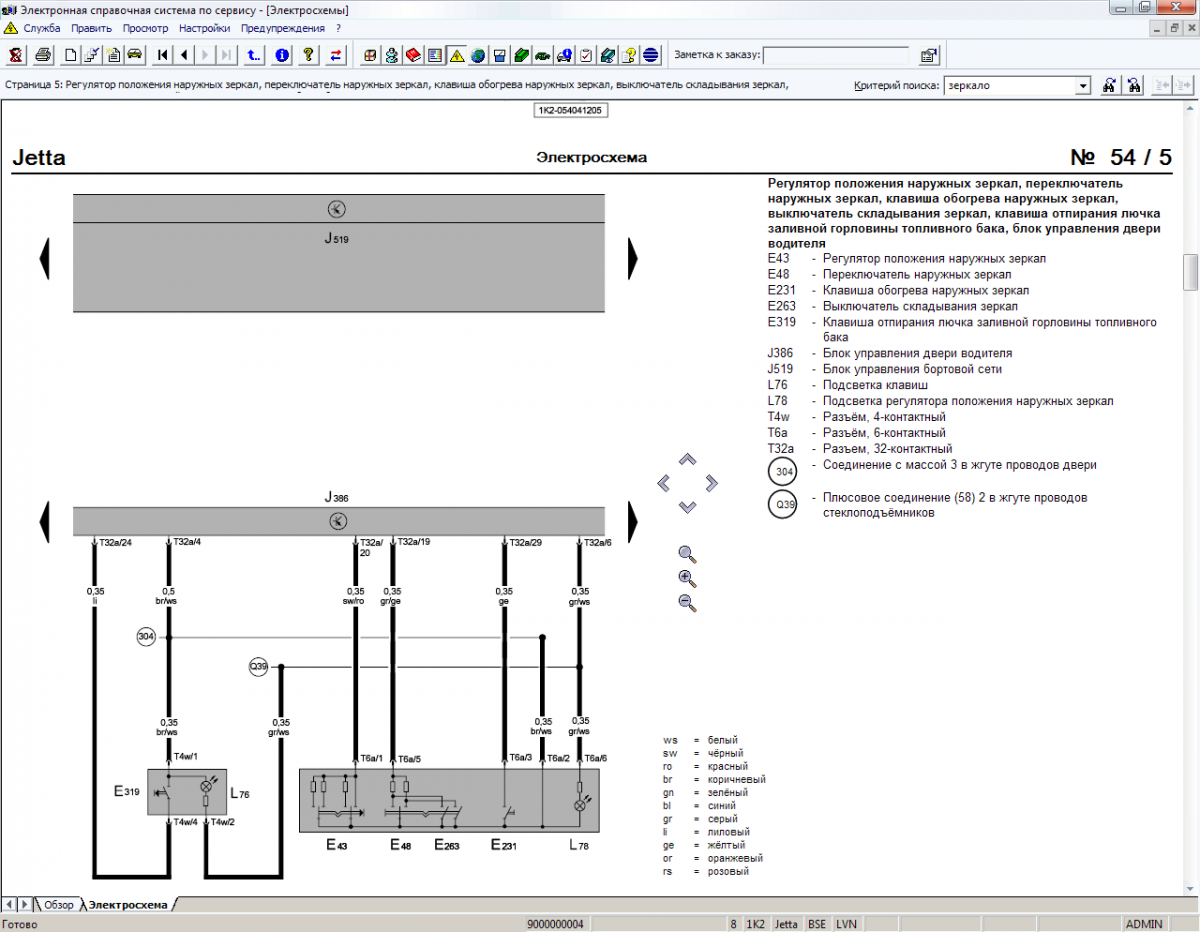The height and width of the screenshot is (932, 1200).
Task: Print the current wiring diagram
Action: click(43, 55)
